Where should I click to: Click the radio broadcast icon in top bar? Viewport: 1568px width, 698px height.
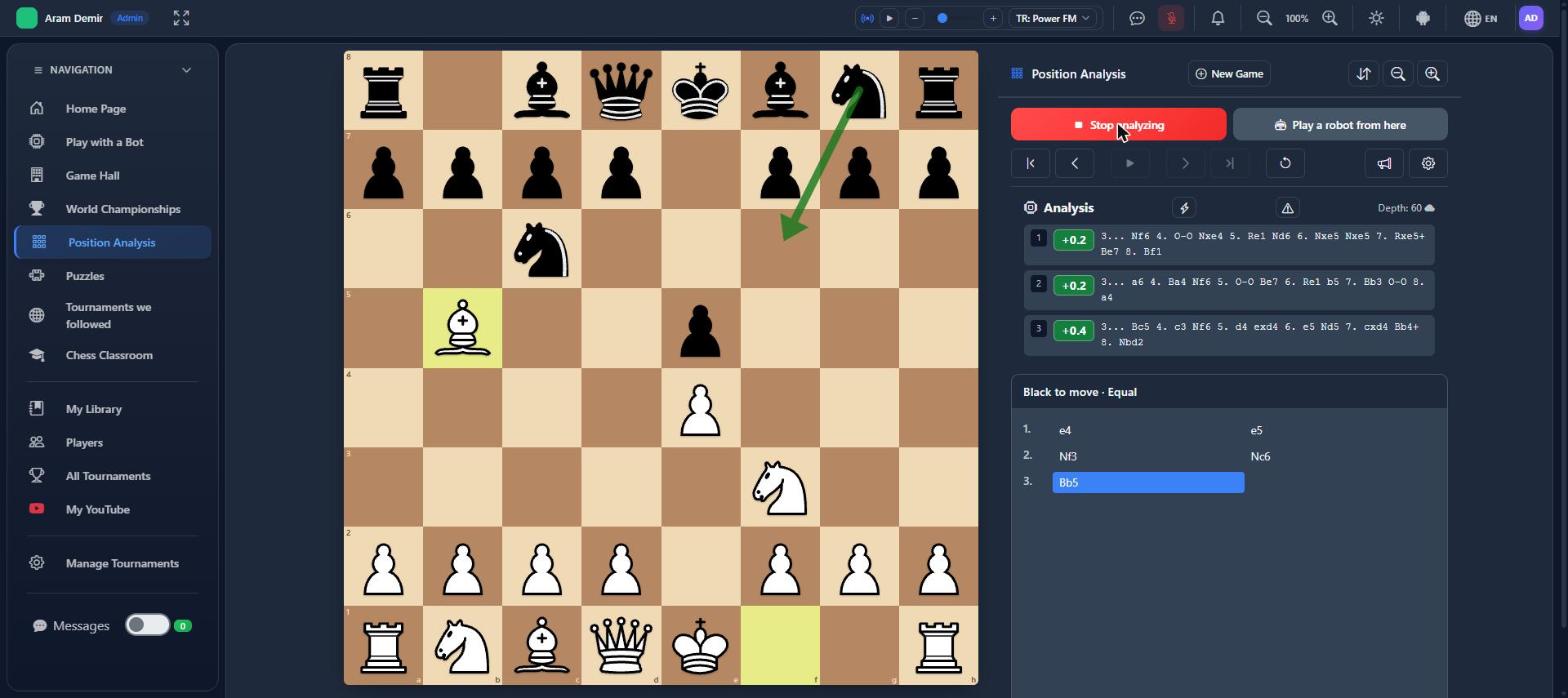pyautogui.click(x=867, y=18)
